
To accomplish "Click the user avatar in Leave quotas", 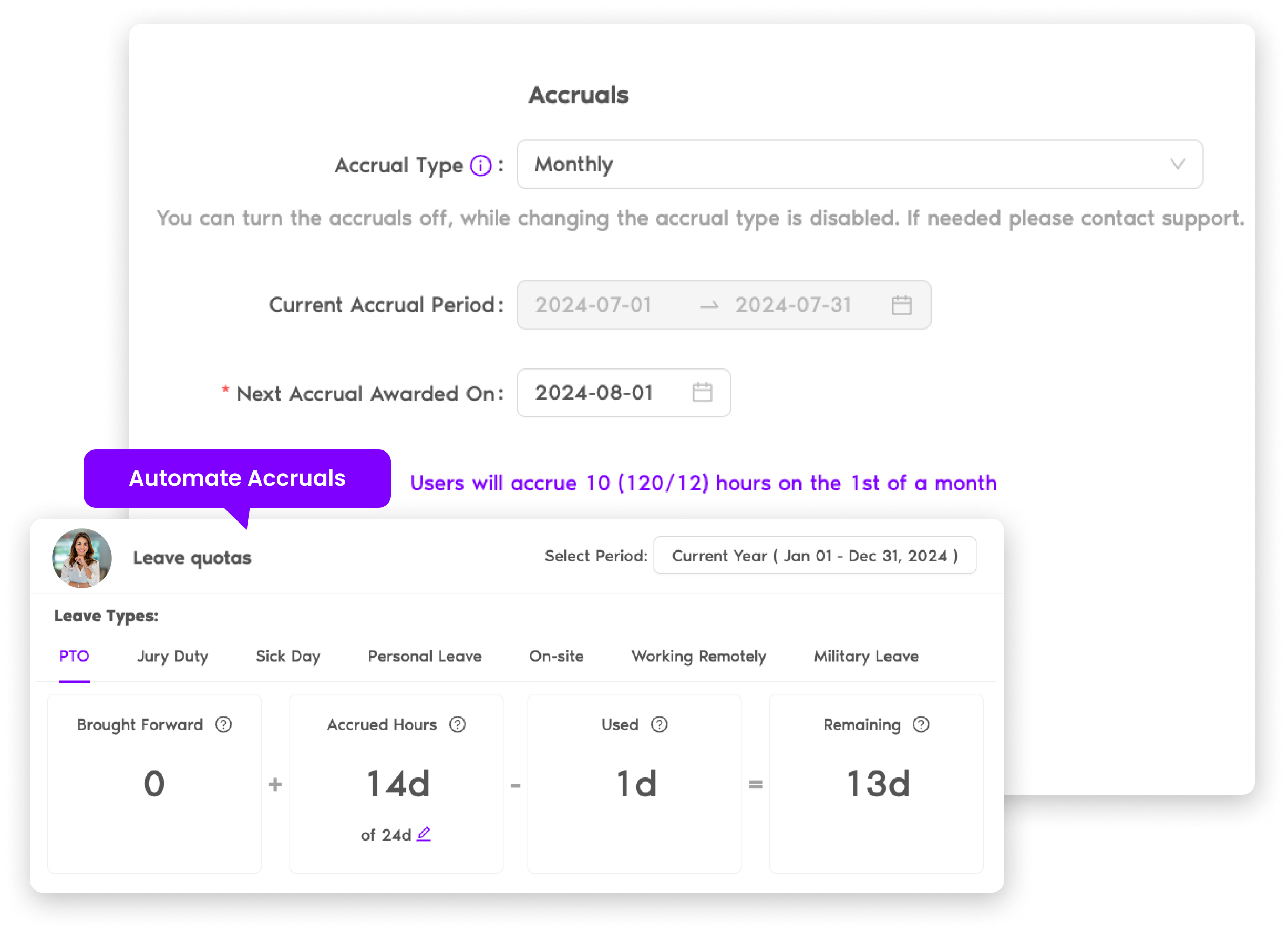I will [82, 556].
